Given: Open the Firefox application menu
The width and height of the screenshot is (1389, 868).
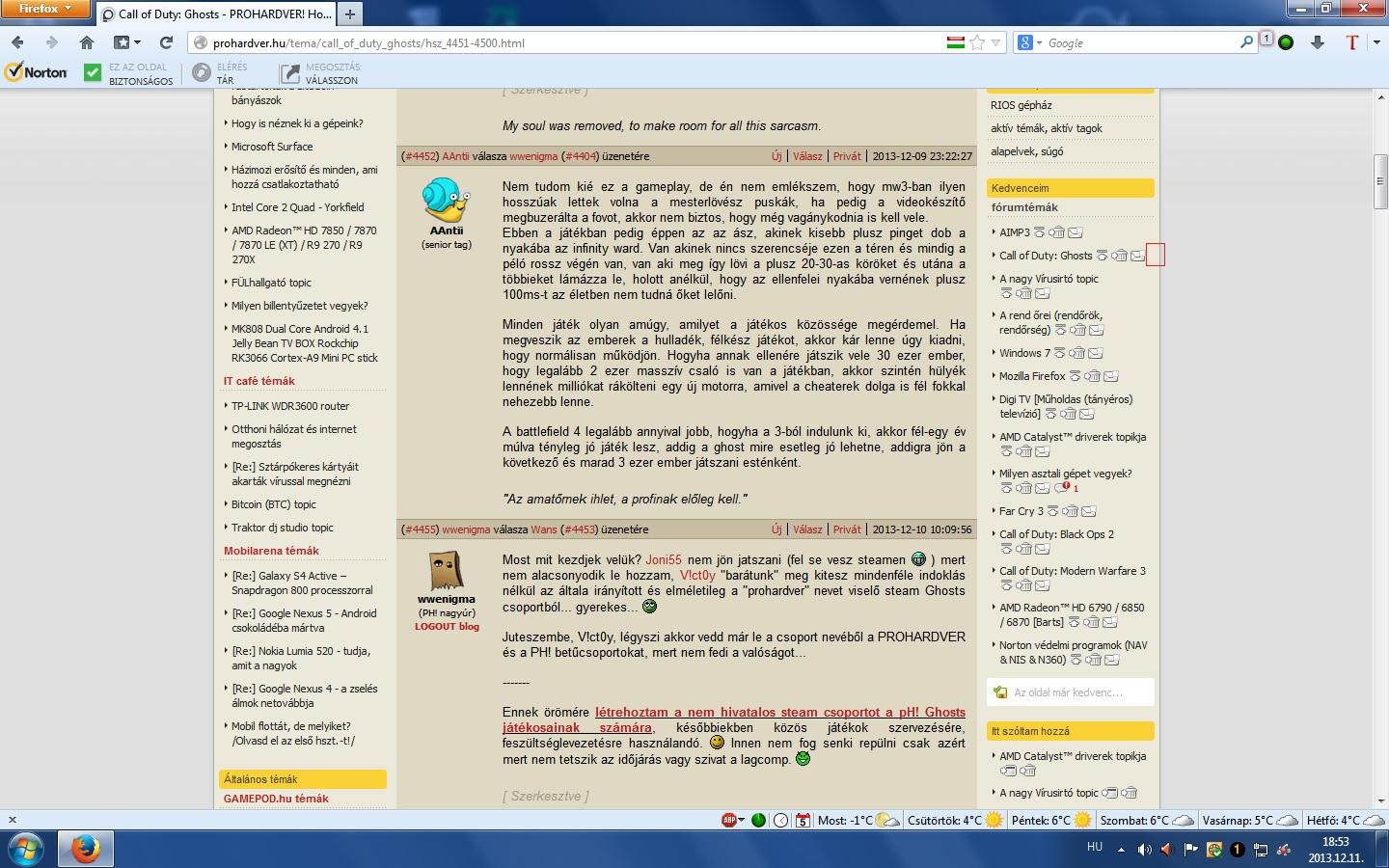Looking at the screenshot, I should click(x=45, y=9).
